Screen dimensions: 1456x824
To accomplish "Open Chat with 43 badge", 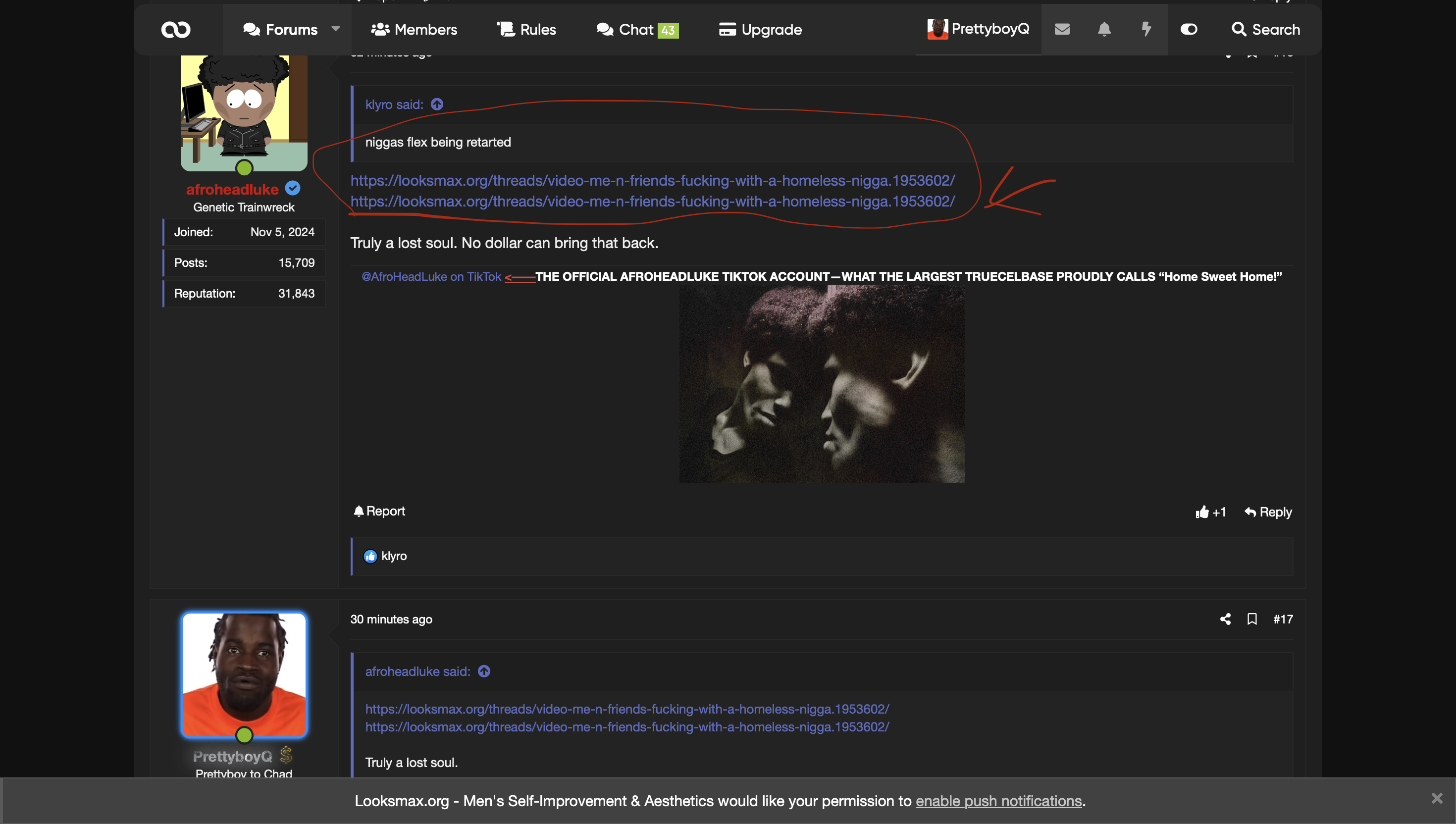I will coord(637,29).
